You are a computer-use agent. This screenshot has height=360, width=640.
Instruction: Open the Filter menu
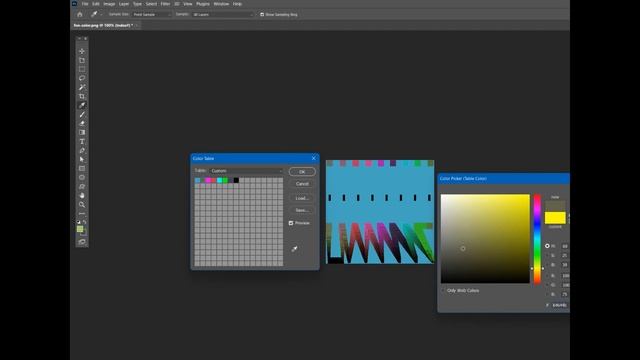click(x=165, y=4)
